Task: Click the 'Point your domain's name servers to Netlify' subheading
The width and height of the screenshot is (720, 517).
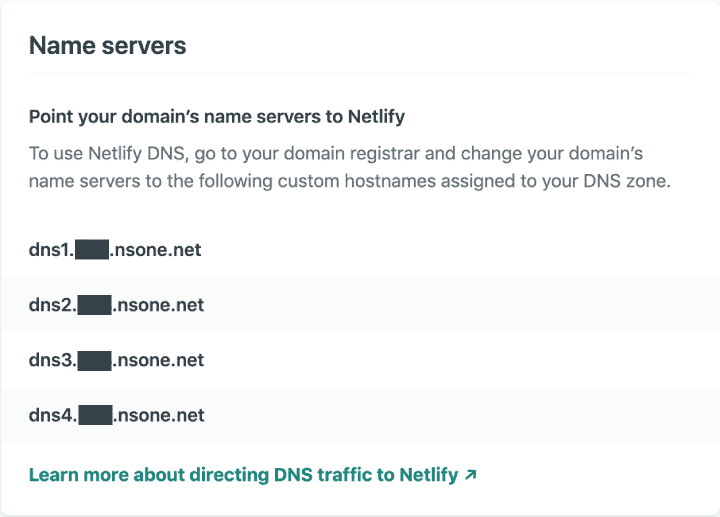Action: (x=217, y=117)
